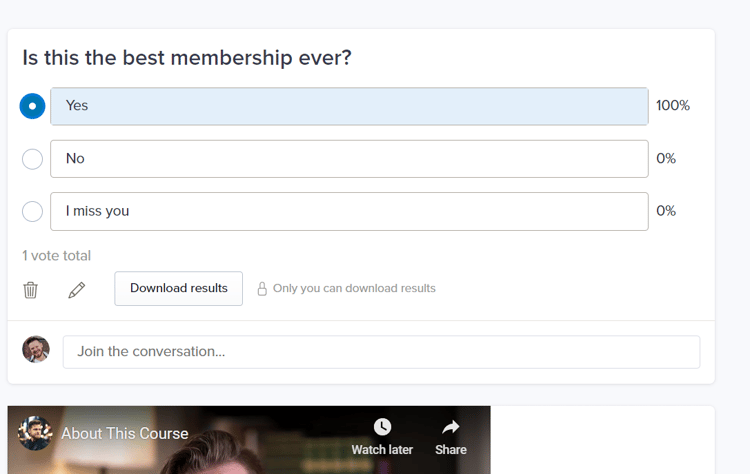Viewport: 750px width, 474px height.
Task: Click the channel avatar on video header
Action: point(35,433)
